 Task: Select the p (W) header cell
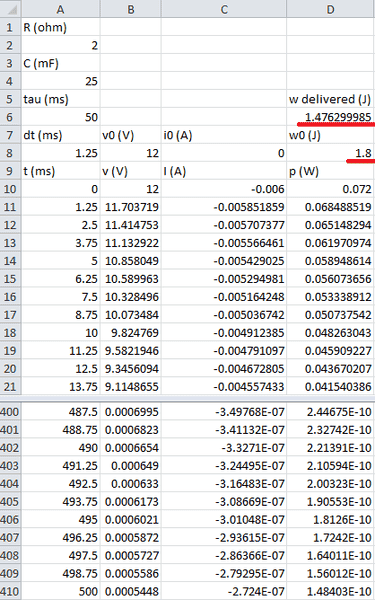click(331, 171)
